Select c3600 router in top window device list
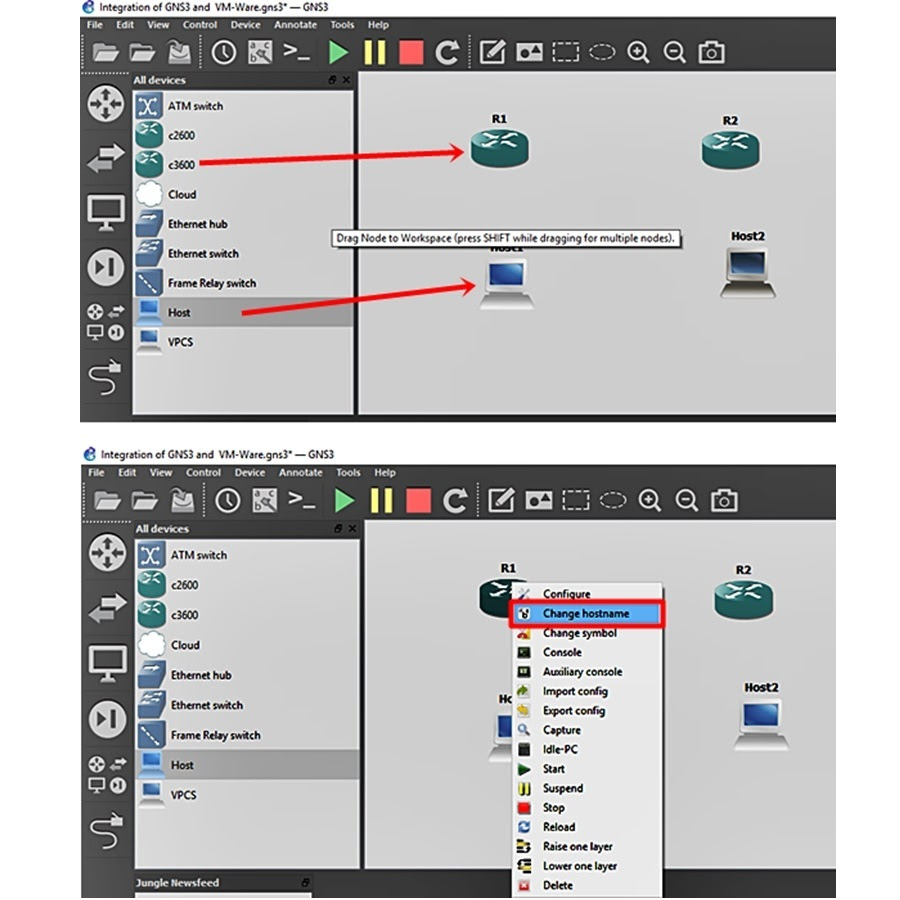 pos(243,165)
